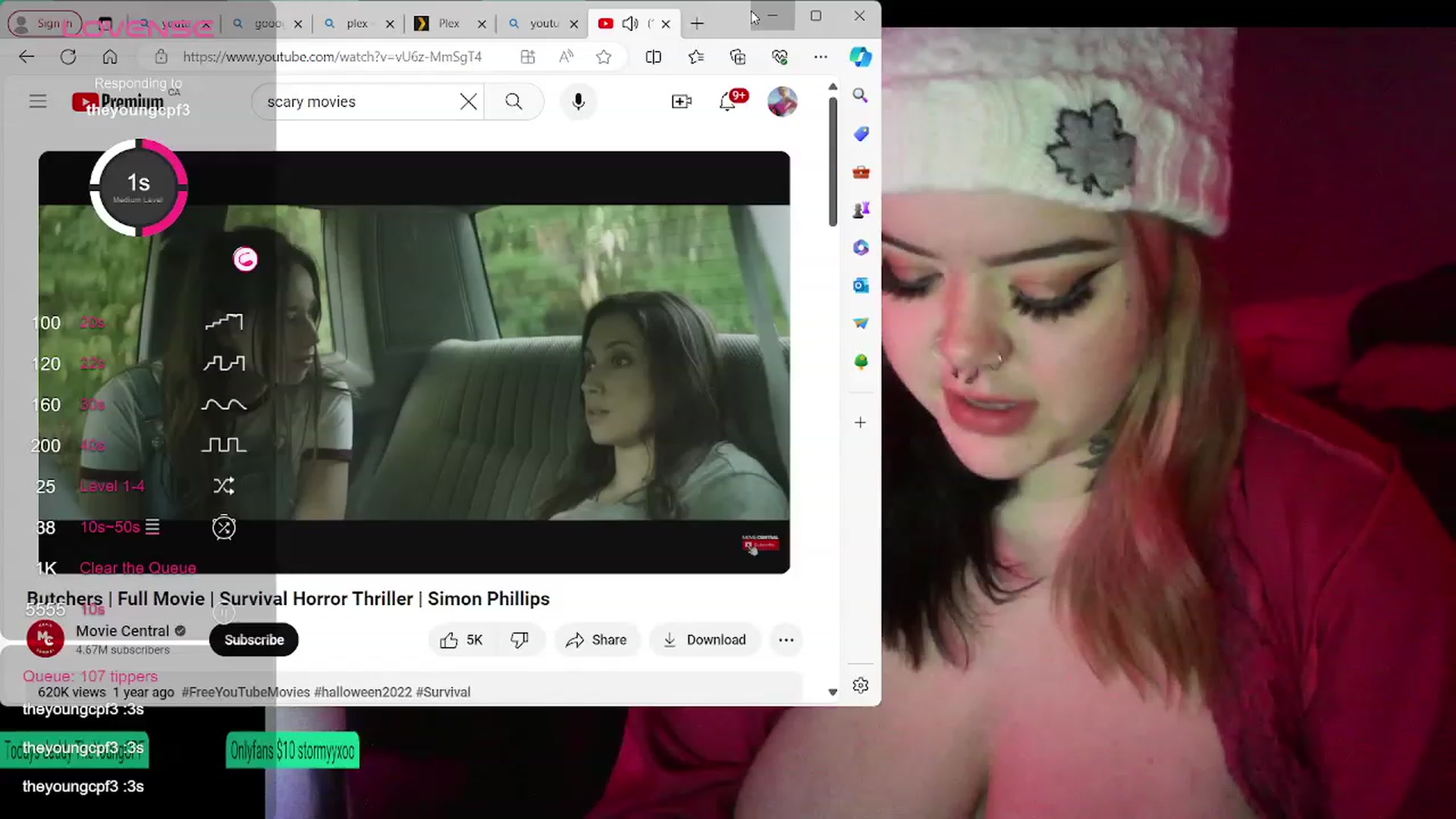Open the YouTube account avatar menu
Viewport: 1456px width, 819px height.
tap(782, 102)
